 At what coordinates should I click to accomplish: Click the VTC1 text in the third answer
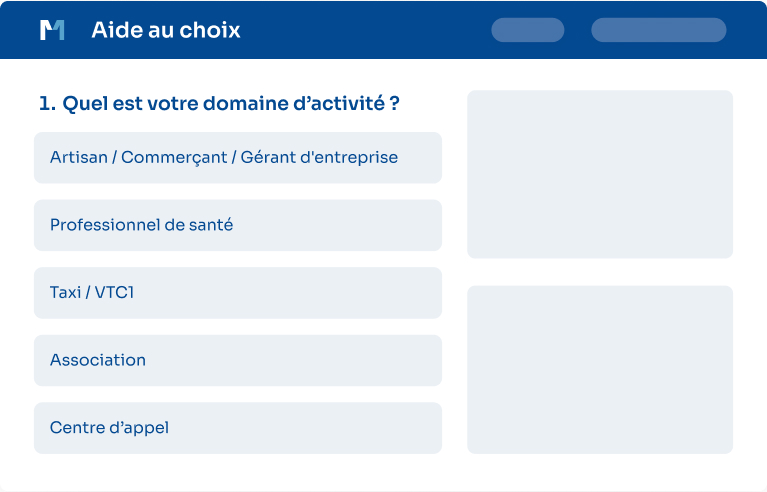tap(114, 292)
